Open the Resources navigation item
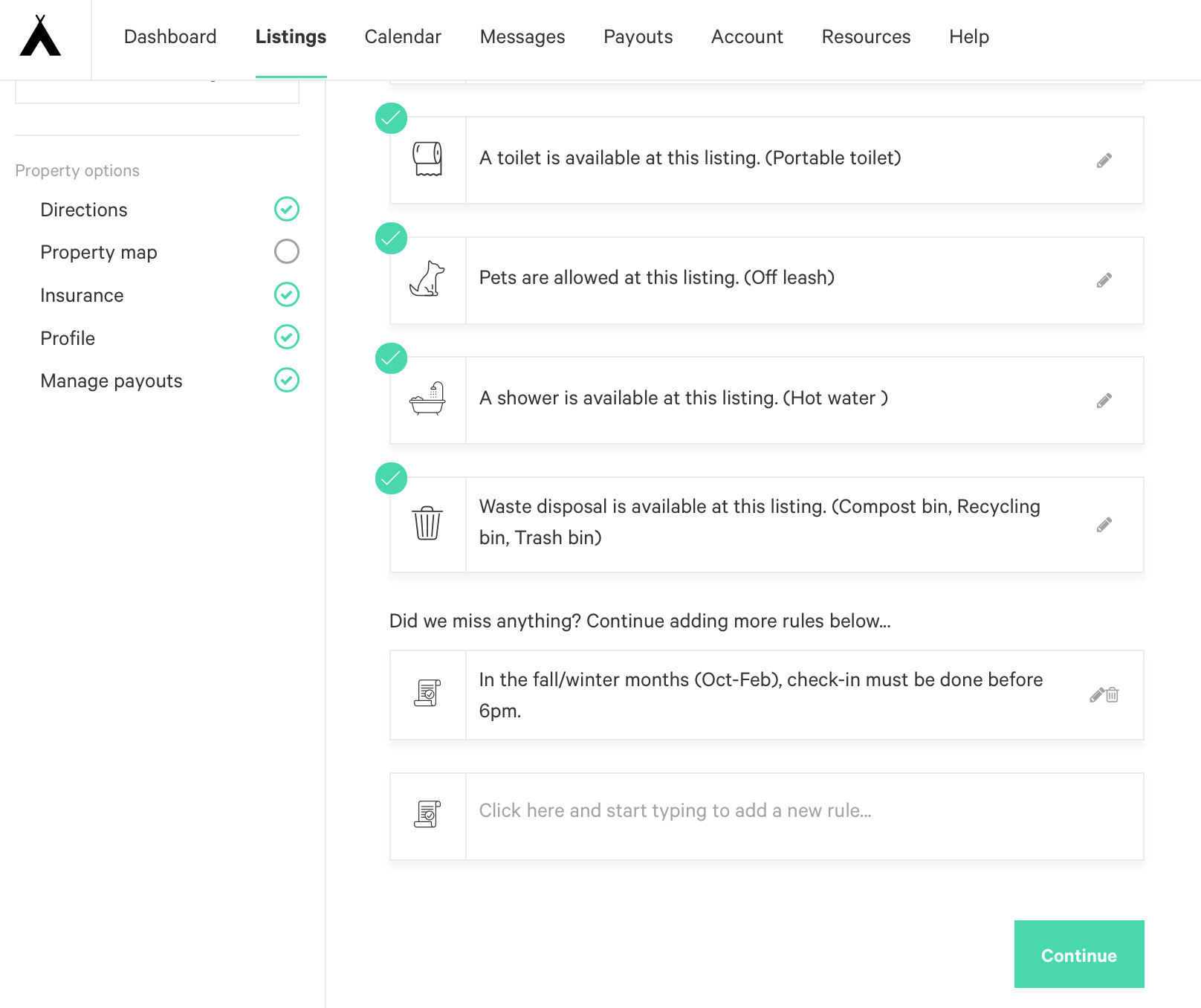Viewport: 1201px width, 1008px height. [x=866, y=36]
